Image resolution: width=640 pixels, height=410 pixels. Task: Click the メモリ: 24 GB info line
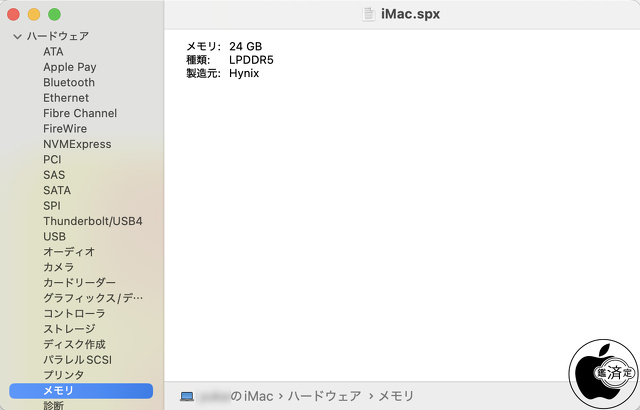click(x=224, y=47)
